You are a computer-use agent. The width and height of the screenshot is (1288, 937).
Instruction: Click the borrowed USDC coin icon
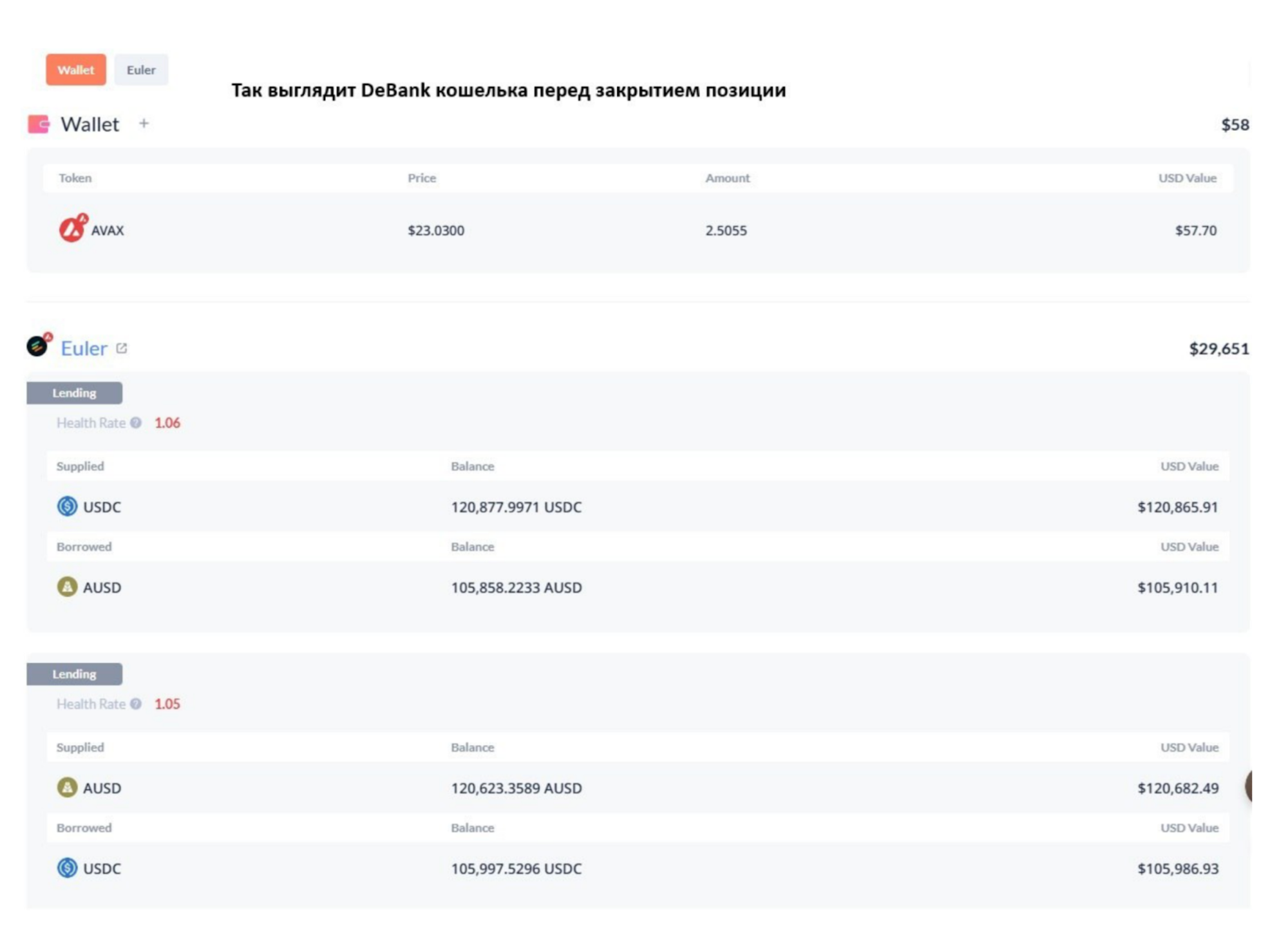pos(67,867)
